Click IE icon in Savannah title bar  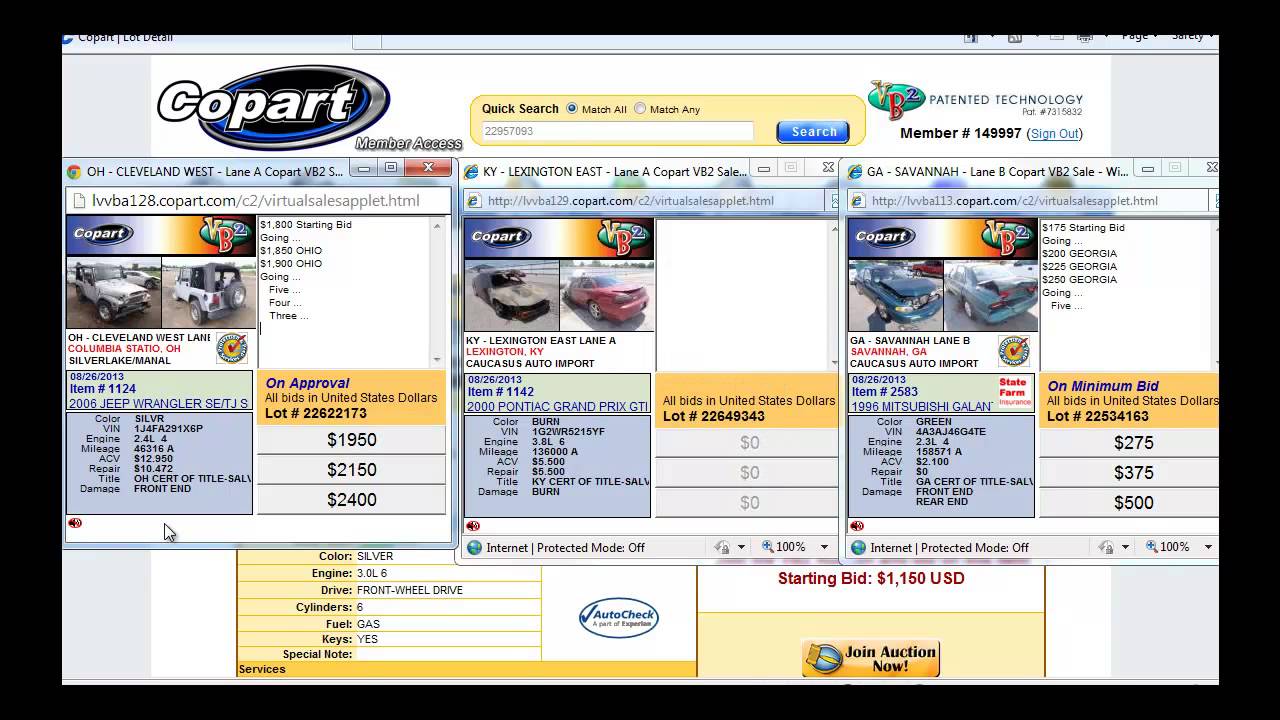[x=855, y=172]
